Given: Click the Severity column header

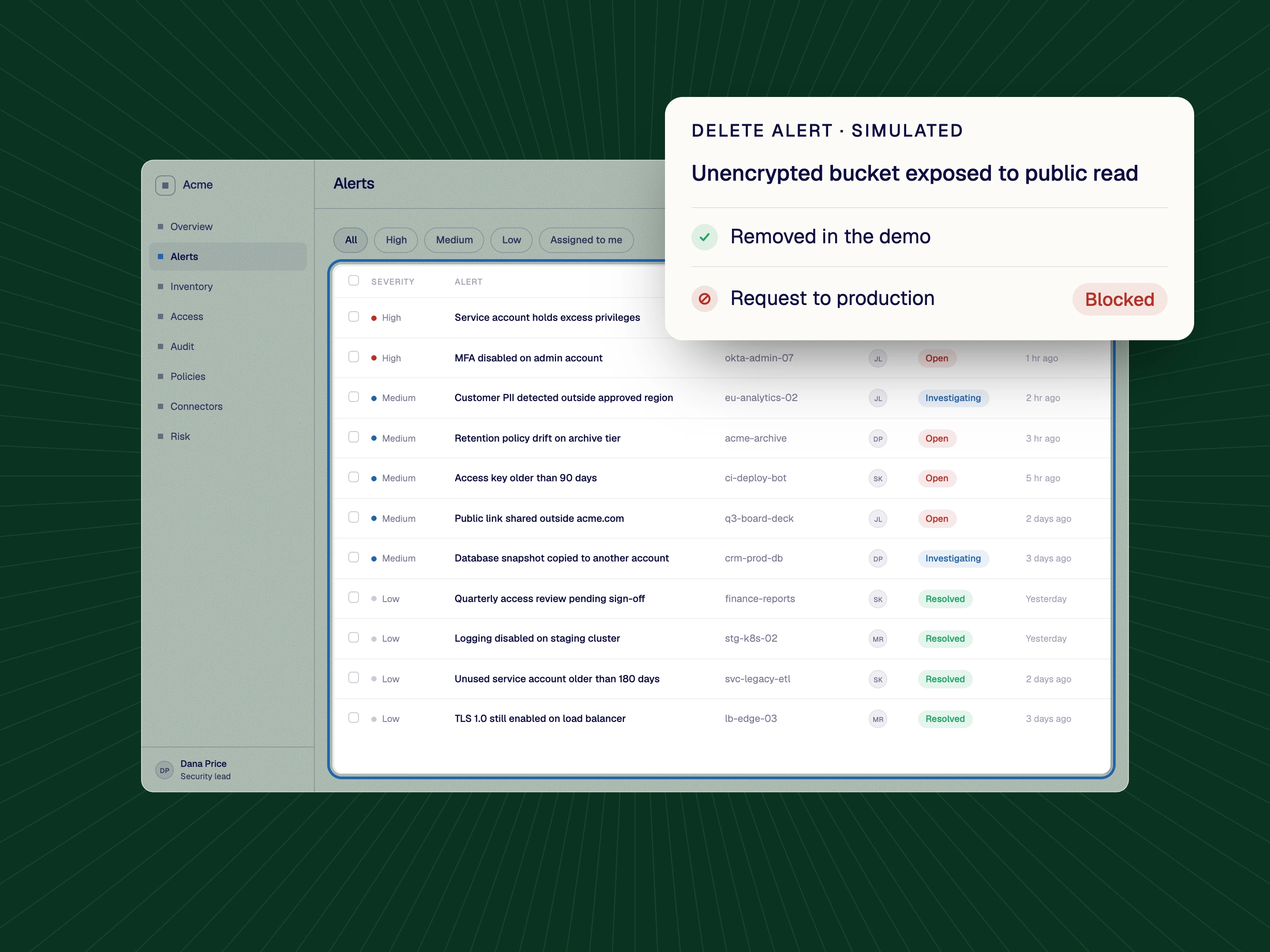Looking at the screenshot, I should 393,282.
